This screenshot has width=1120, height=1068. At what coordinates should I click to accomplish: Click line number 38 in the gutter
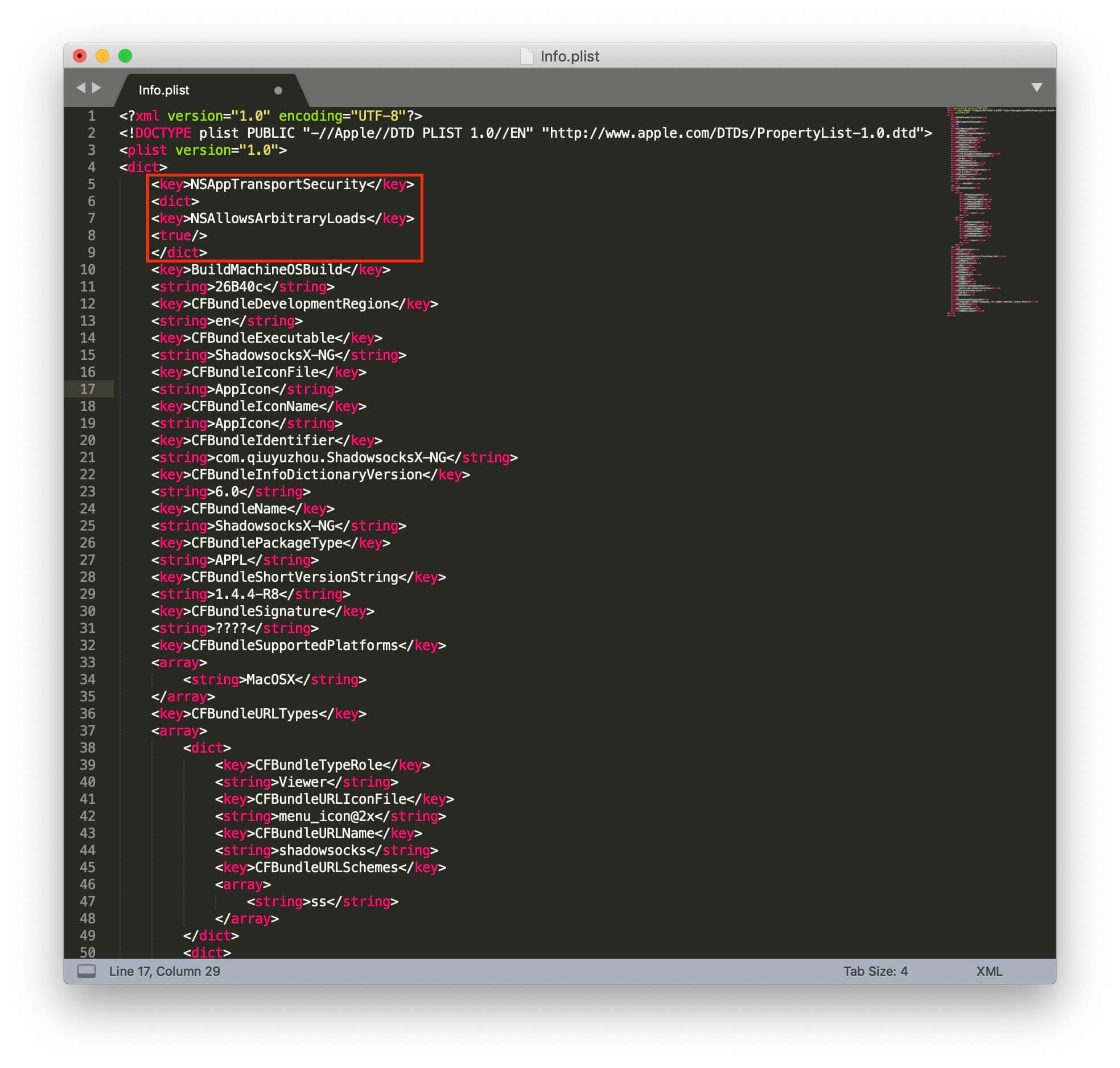point(88,747)
